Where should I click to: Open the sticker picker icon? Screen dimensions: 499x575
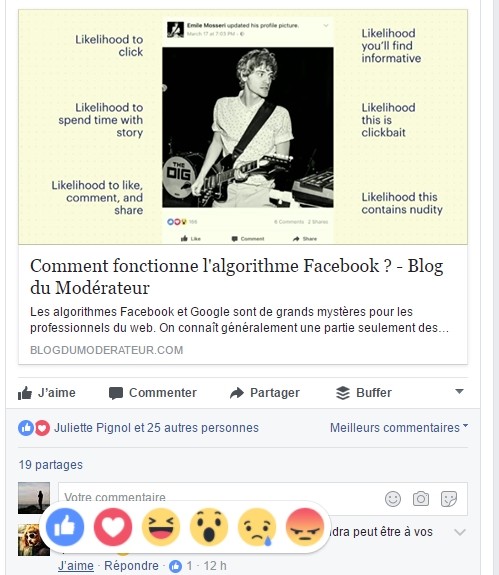tap(449, 499)
